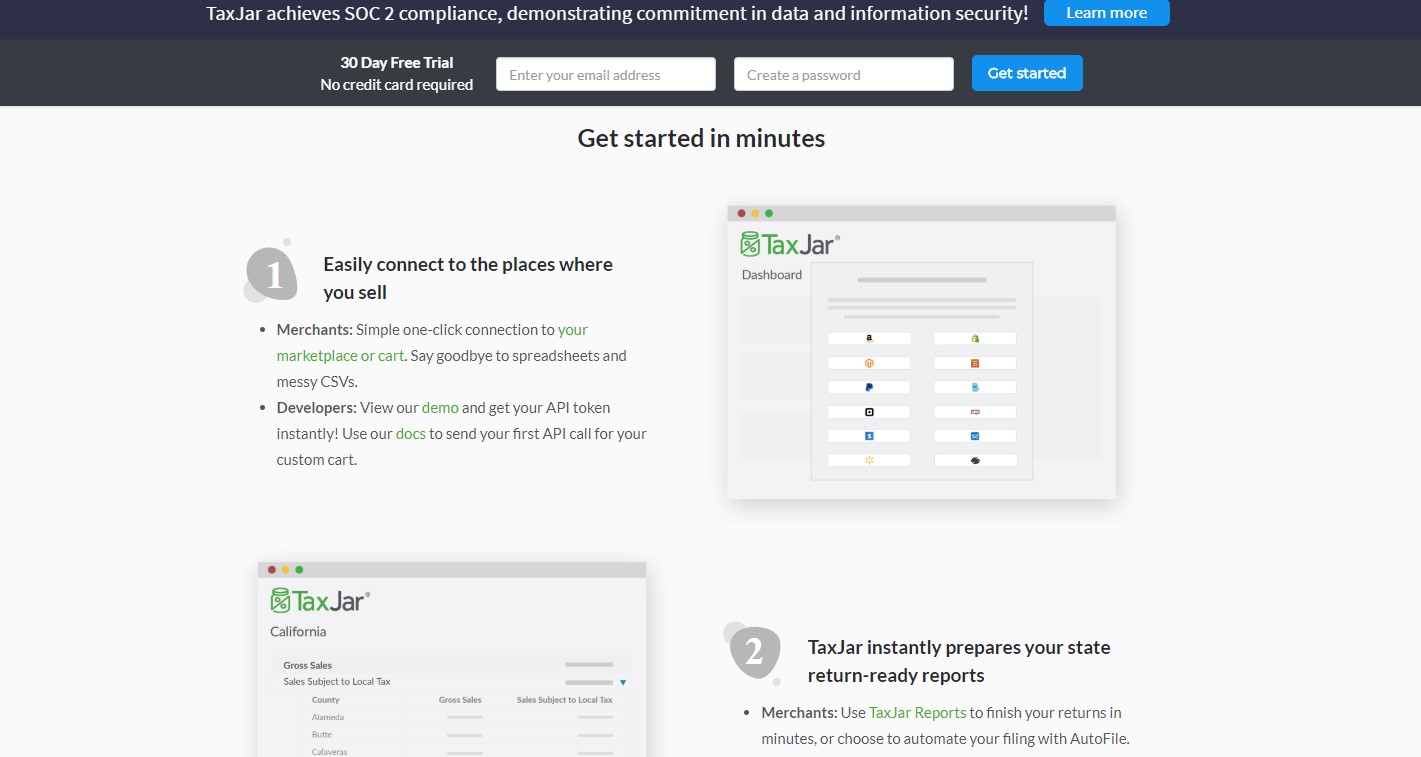Click the TaxJar logo above Dashboard
The height and width of the screenshot is (757, 1421).
pos(790,244)
